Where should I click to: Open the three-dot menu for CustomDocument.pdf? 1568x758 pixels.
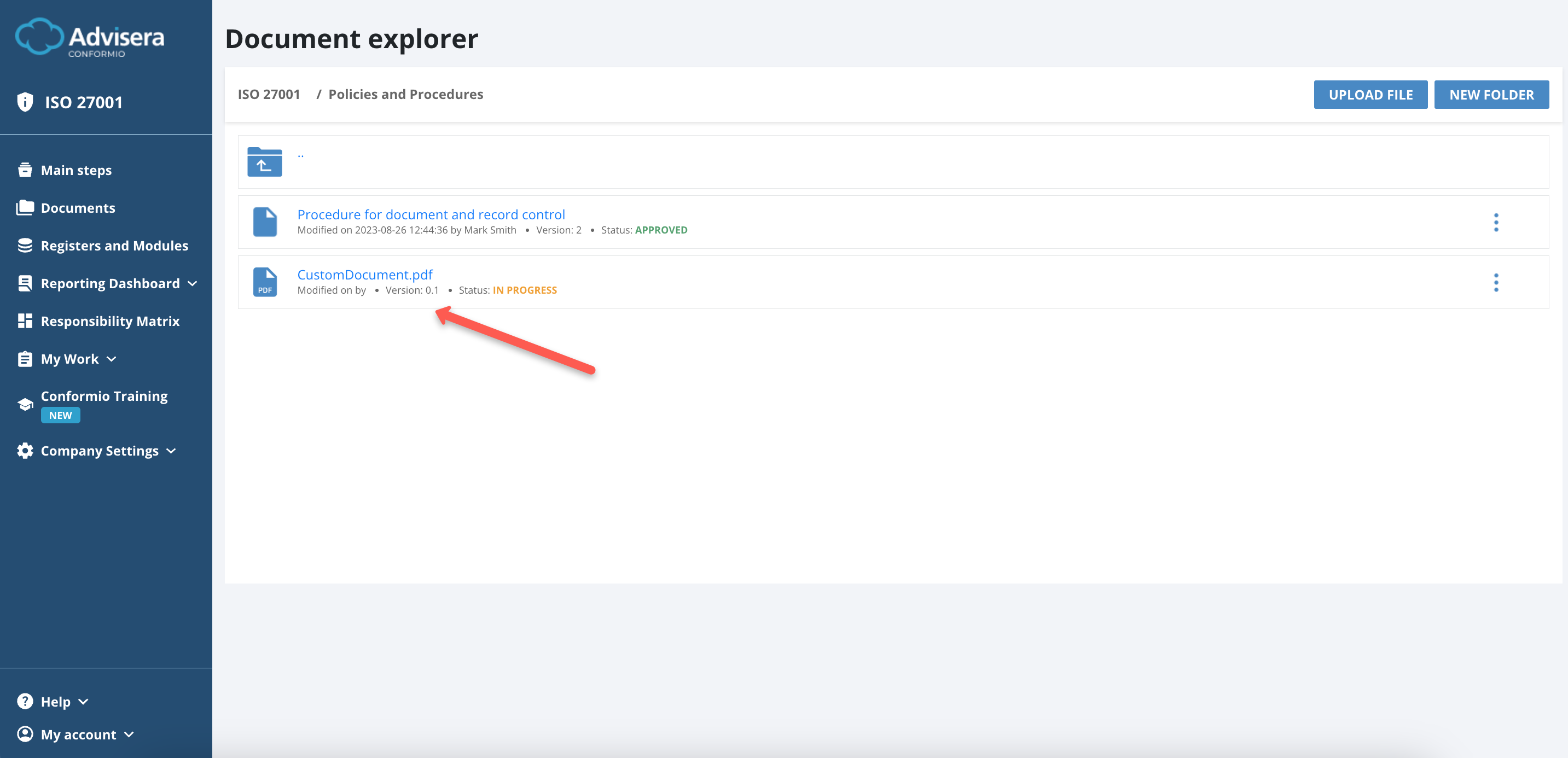(x=1497, y=282)
